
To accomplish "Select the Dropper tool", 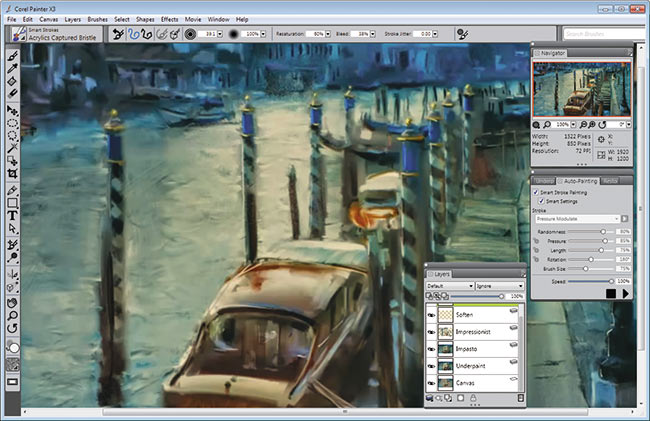I will tap(12, 69).
